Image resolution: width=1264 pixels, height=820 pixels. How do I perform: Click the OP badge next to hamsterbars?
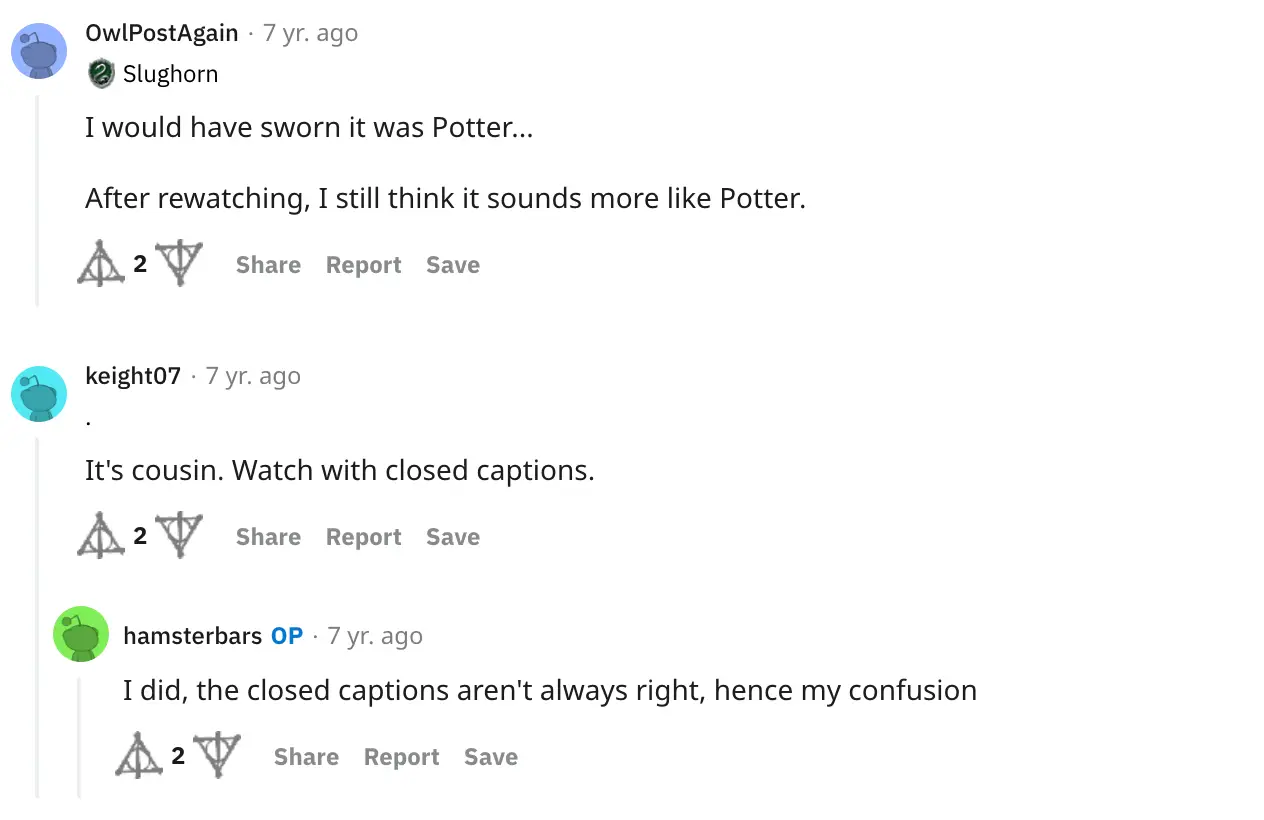coord(287,635)
